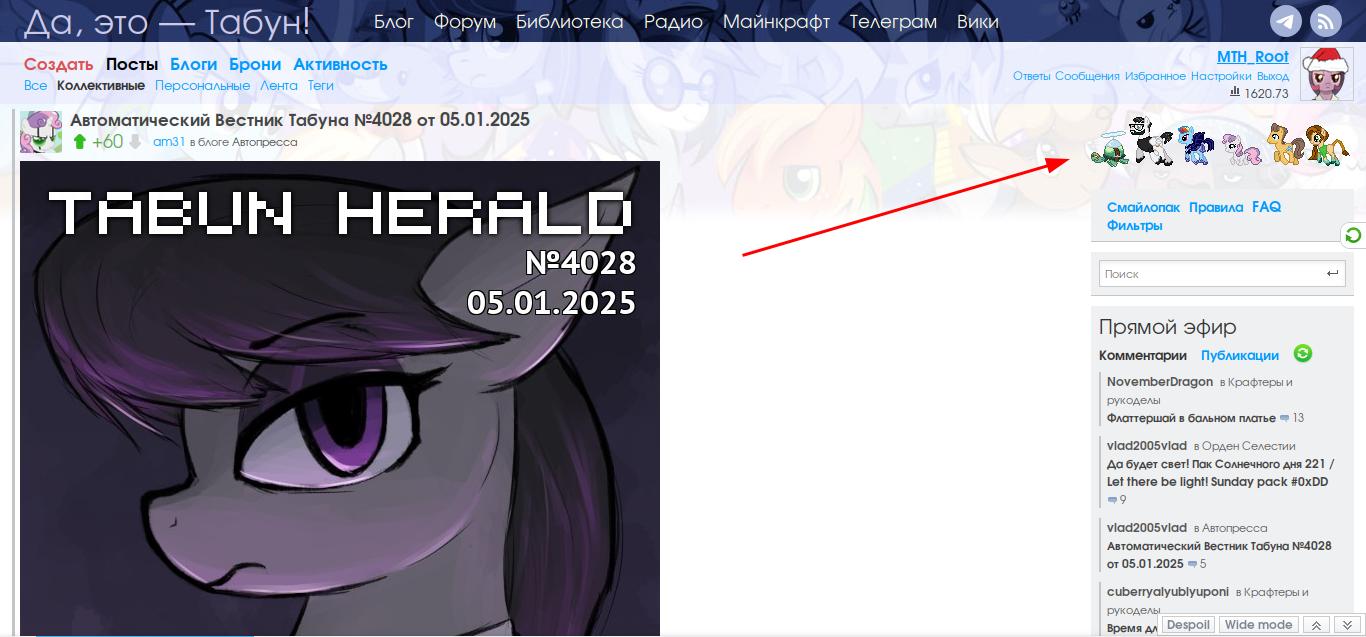The image size is (1366, 637).
Task: Upvote the Tabun Herald post
Action: 80,142
